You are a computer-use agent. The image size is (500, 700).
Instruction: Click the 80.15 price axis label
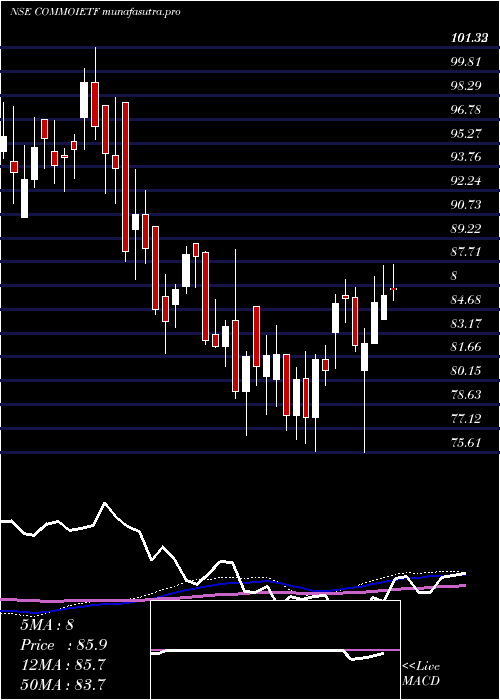click(466, 371)
